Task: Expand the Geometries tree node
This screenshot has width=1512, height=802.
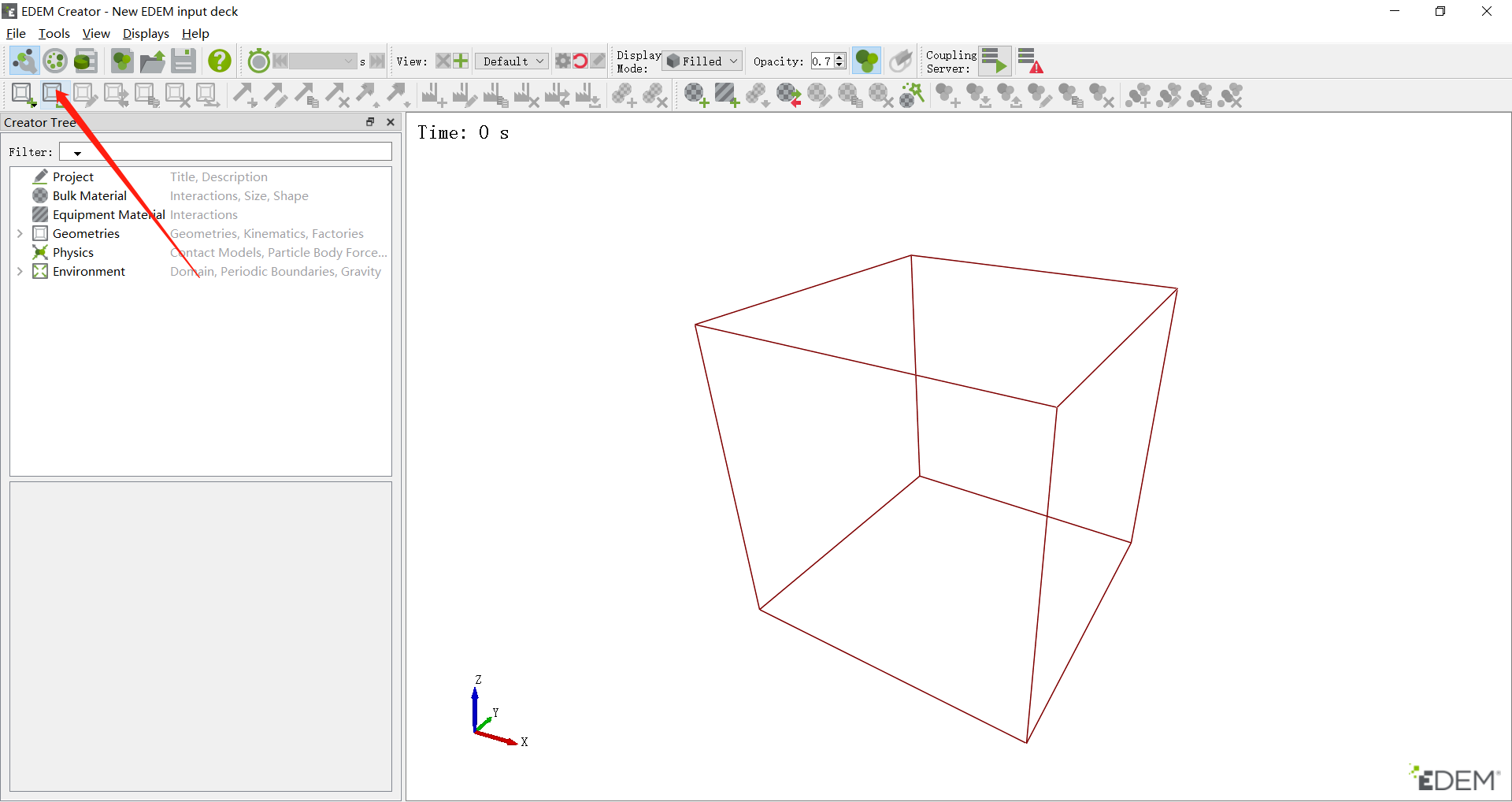Action: (x=20, y=233)
